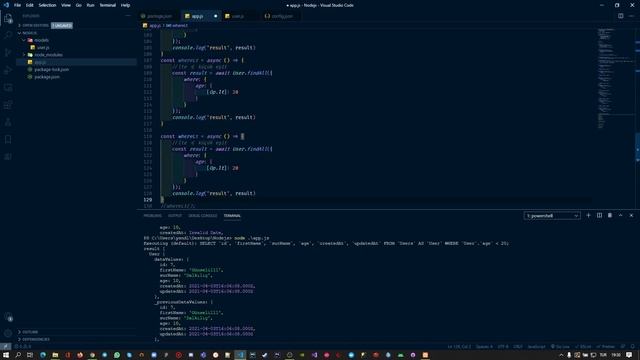The height and width of the screenshot is (360, 640).
Task: Open the Help menu
Action: (x=125, y=5)
